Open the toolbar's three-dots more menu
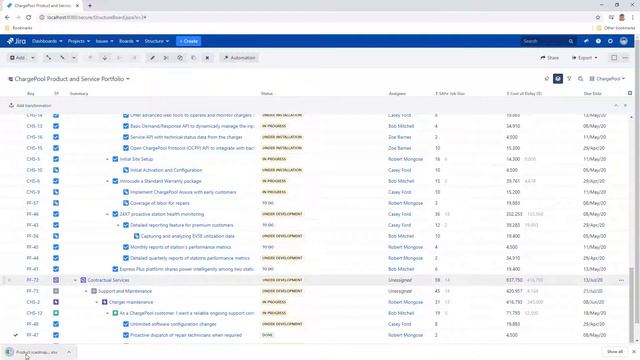Viewport: 640px width, 360px height. pos(625,58)
